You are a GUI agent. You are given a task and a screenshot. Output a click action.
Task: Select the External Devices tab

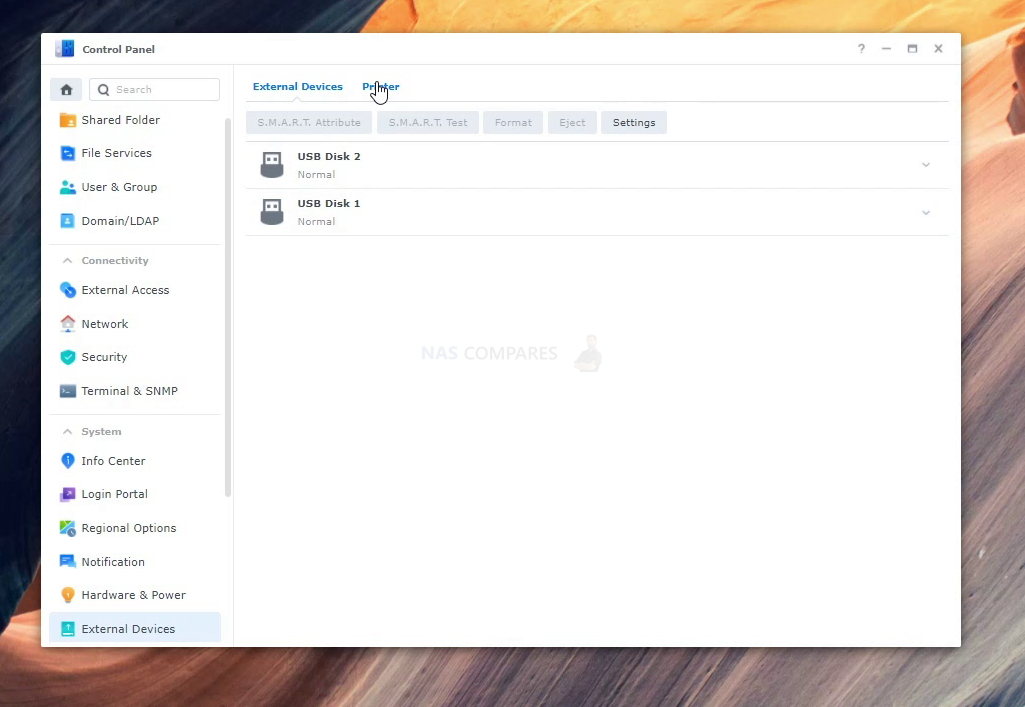[297, 86]
